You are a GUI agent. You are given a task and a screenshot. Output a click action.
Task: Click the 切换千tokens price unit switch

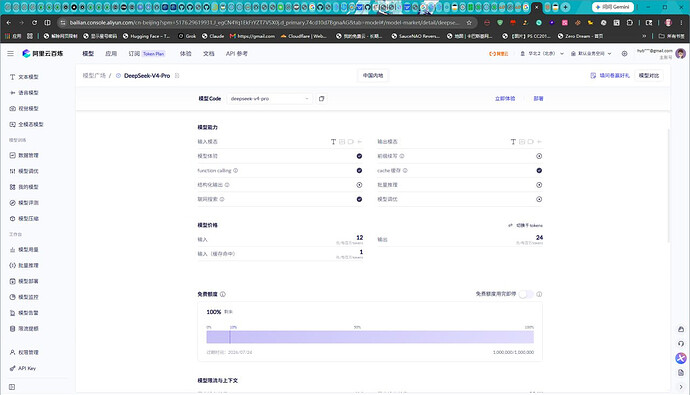point(525,225)
